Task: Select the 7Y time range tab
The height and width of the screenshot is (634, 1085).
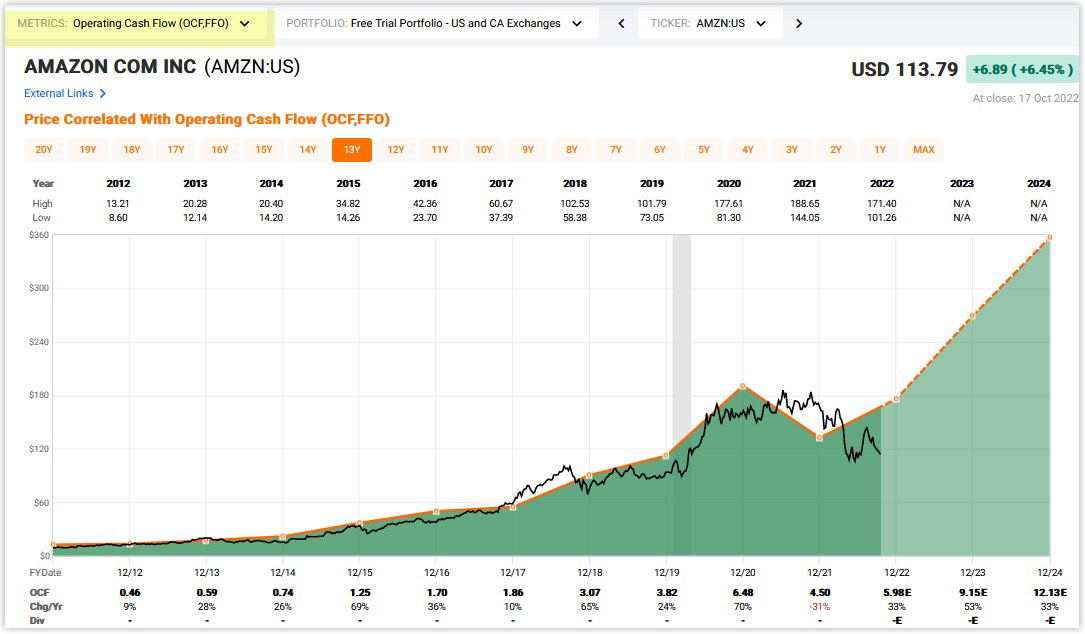Action: (616, 150)
